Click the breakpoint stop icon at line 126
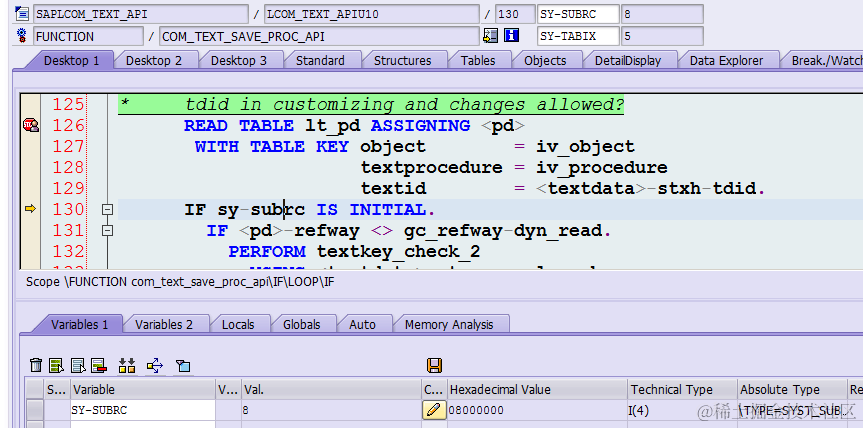Image resolution: width=863 pixels, height=428 pixels. tap(31, 125)
